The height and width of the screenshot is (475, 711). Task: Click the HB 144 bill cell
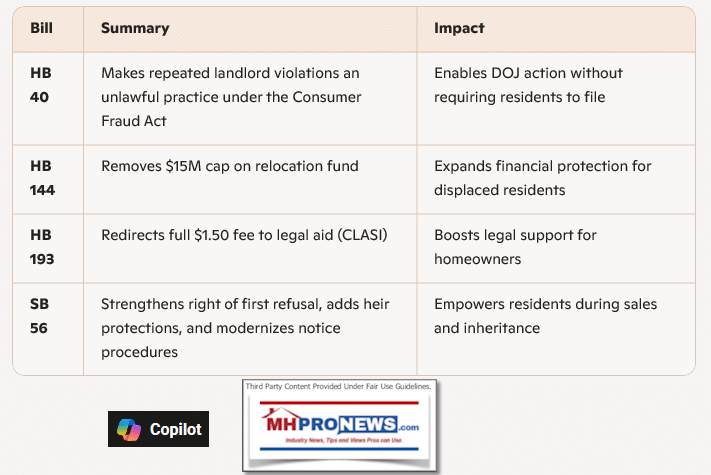tap(41, 177)
